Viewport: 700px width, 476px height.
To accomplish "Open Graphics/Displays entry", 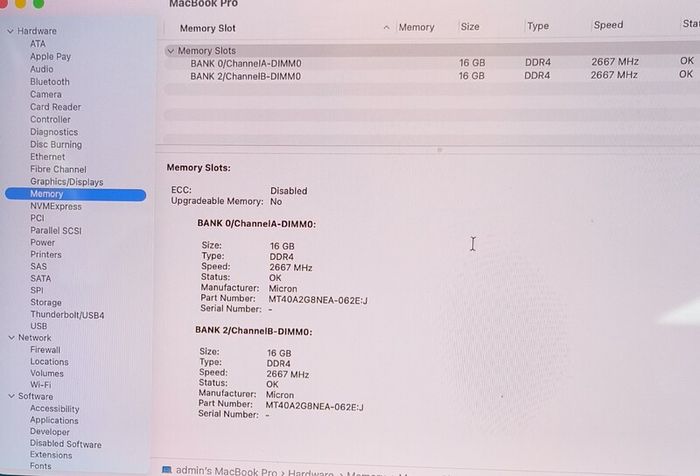I will tap(67, 182).
